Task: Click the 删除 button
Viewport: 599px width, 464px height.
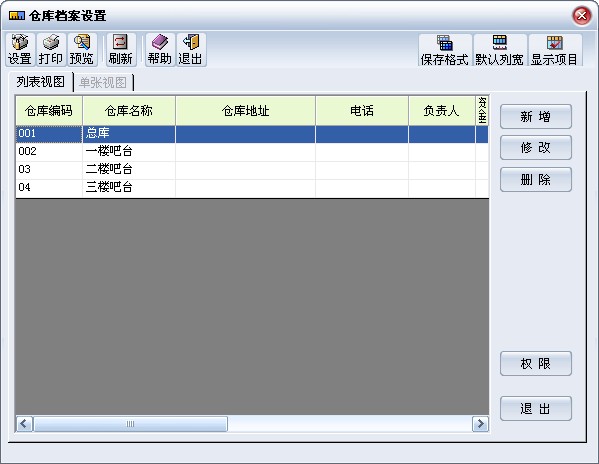Action: (x=536, y=179)
